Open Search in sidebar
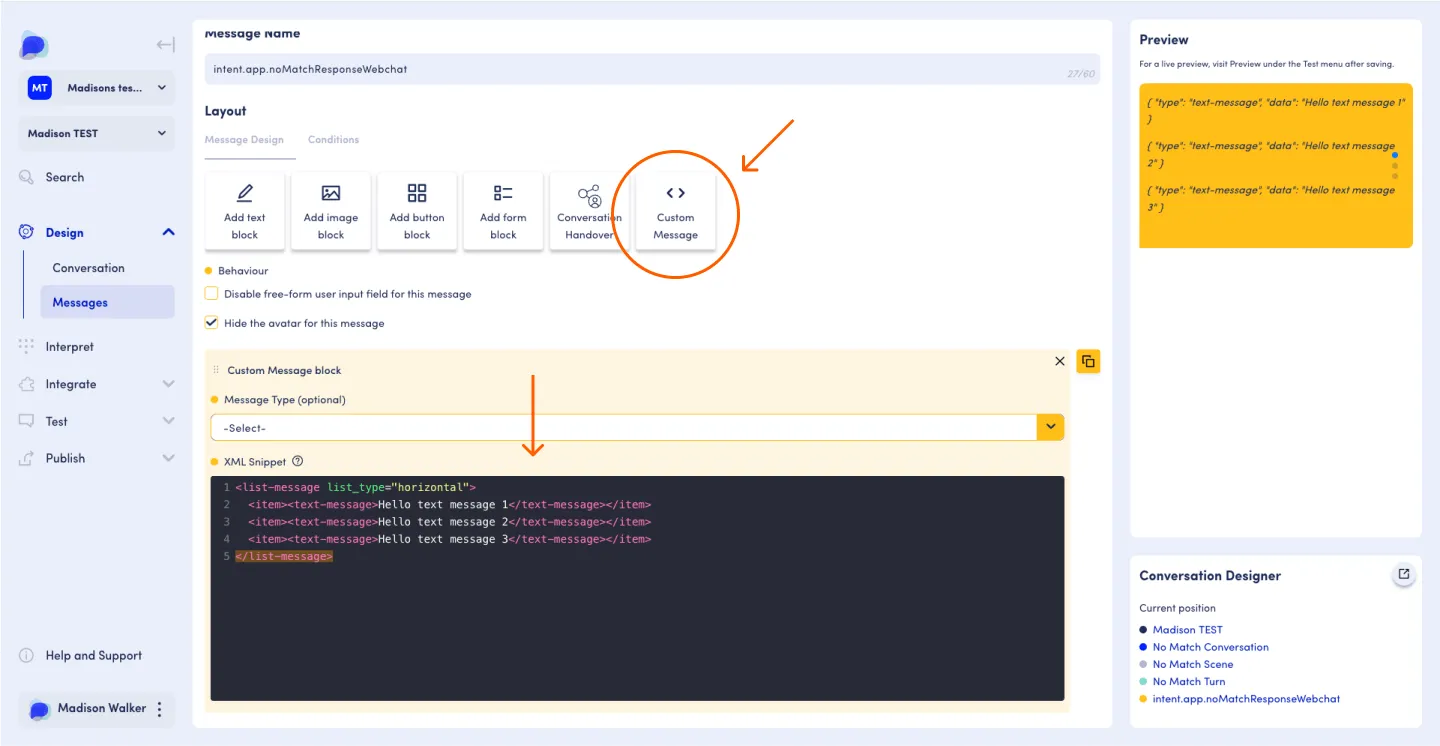Image resolution: width=1440 pixels, height=746 pixels. point(65,177)
